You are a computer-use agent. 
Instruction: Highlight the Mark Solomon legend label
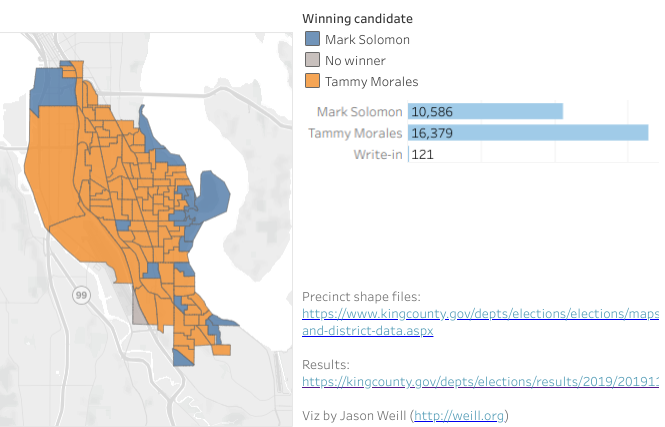coord(367,39)
